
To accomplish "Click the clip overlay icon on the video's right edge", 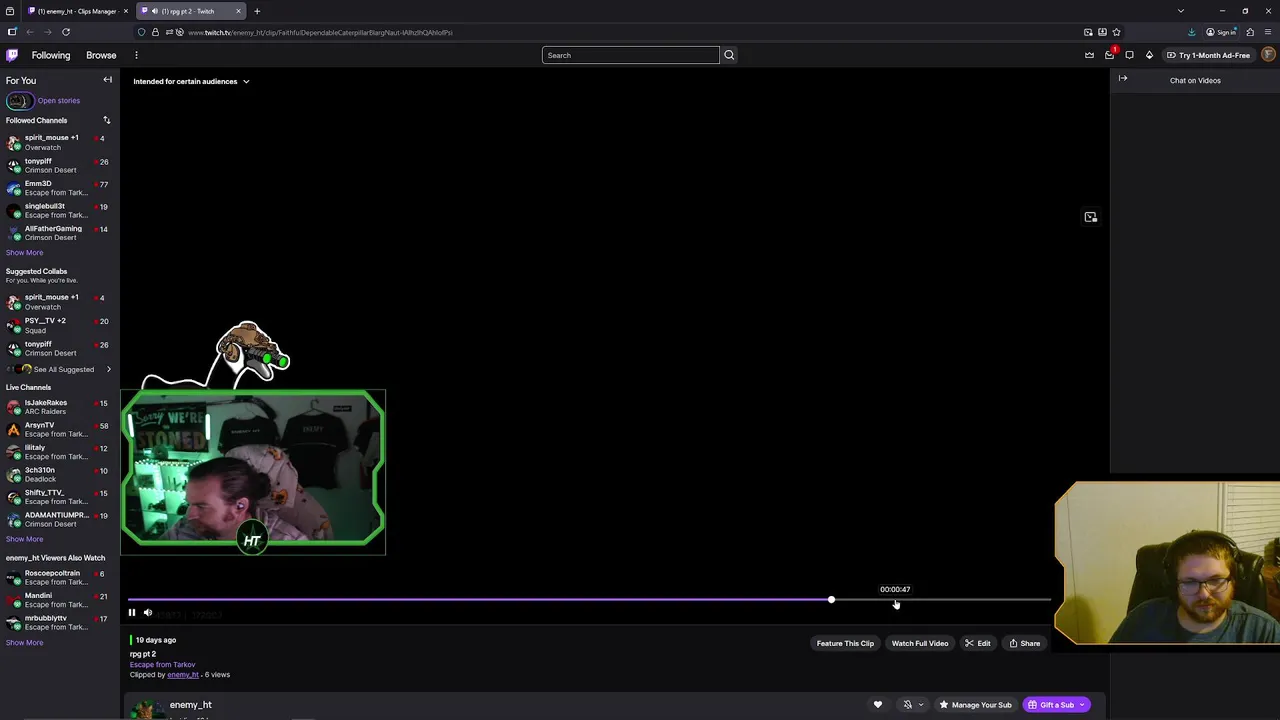I will coord(1091,217).
